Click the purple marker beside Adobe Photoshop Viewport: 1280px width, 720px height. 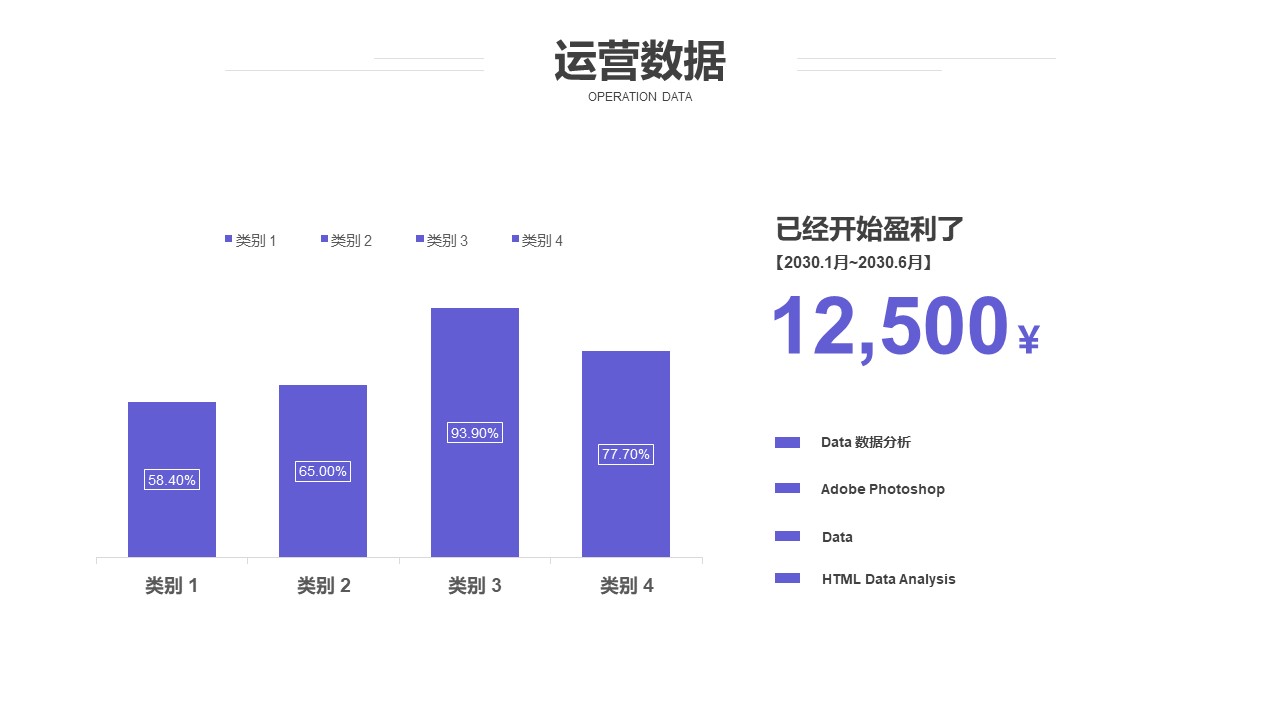787,488
